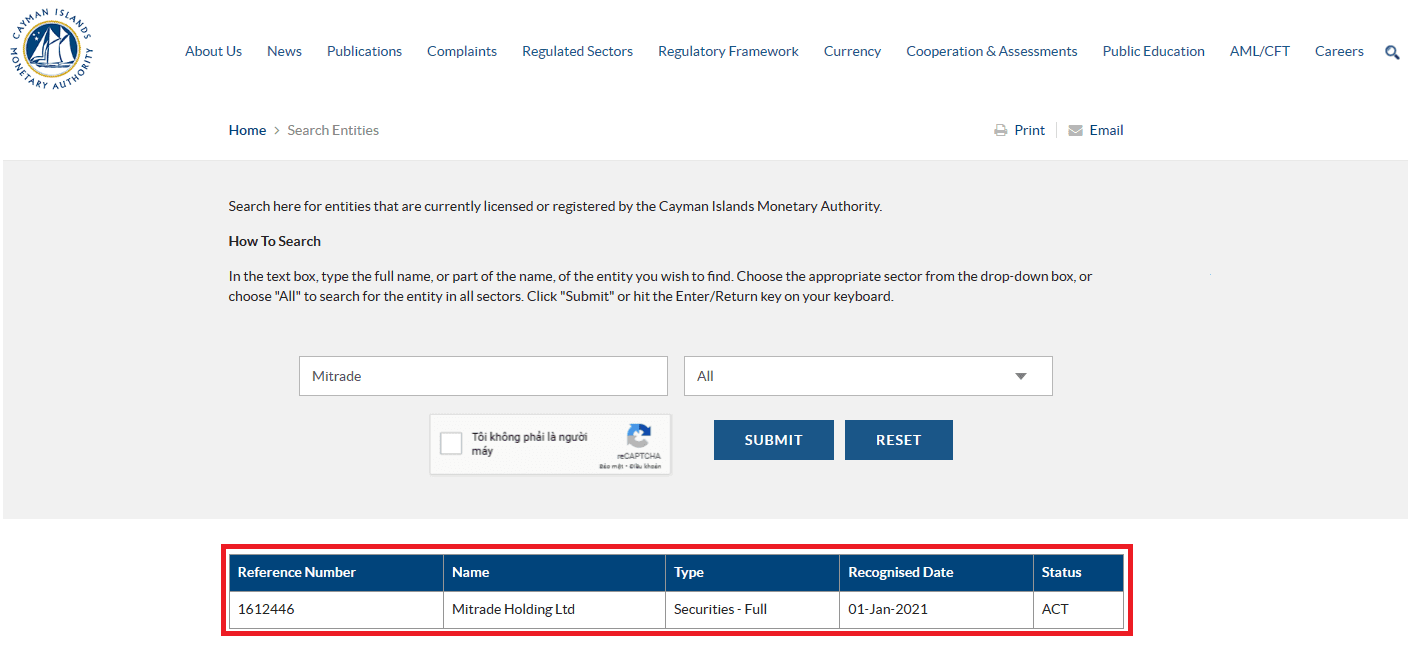The height and width of the screenshot is (656, 1408).
Task: Select the Securities - Full cell
Action: 752,609
